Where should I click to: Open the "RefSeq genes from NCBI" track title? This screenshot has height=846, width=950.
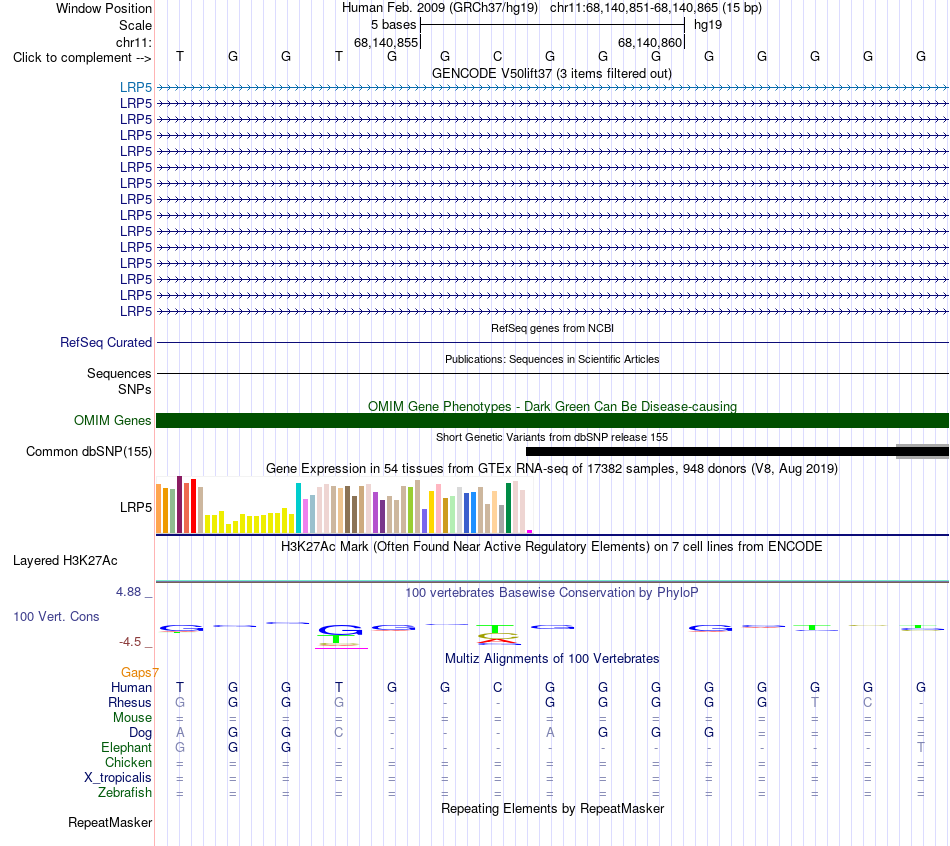[552, 328]
